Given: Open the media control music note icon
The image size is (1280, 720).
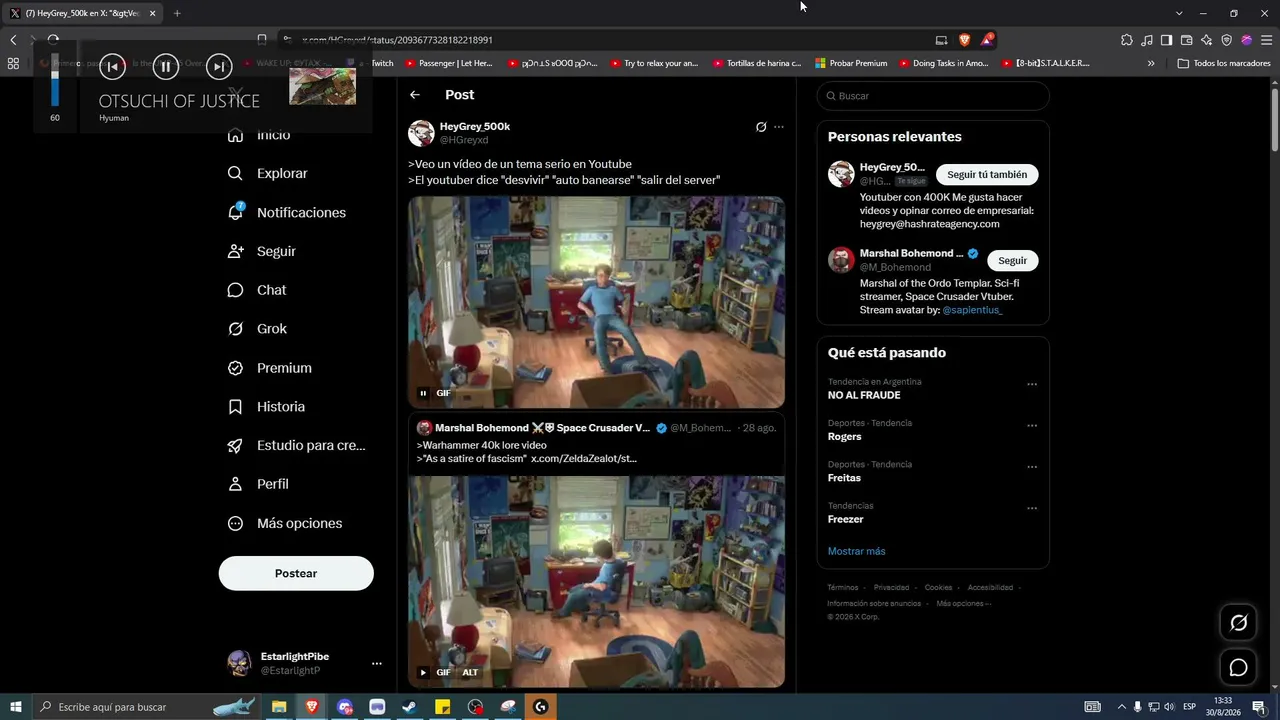Looking at the screenshot, I should tap(1147, 40).
